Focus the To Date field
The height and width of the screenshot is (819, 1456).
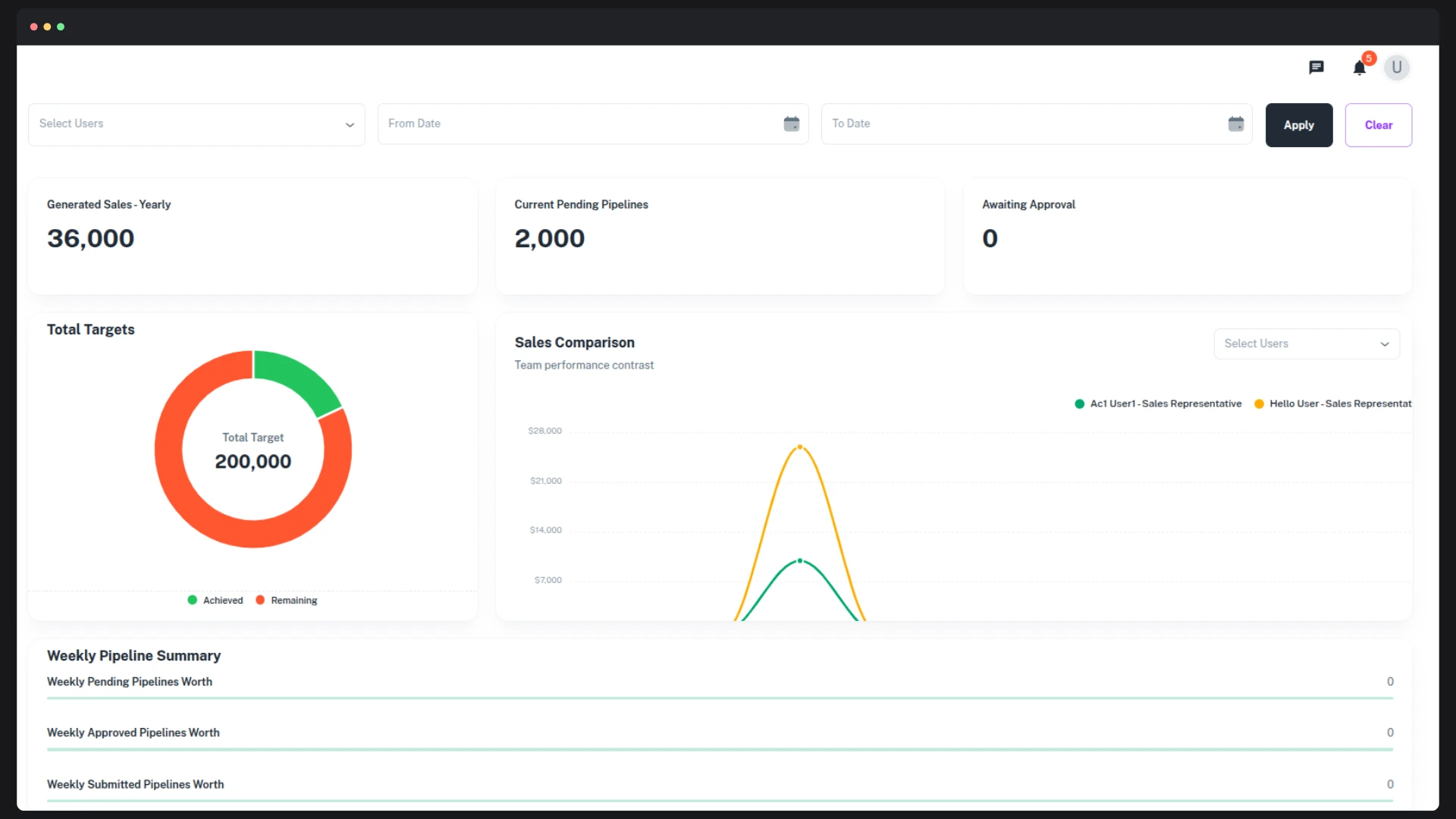(1037, 124)
